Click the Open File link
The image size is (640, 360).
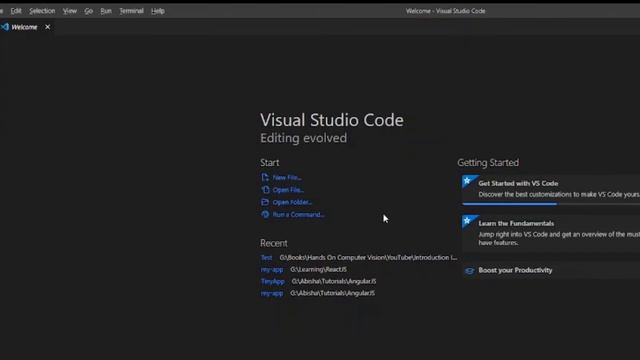(288, 190)
